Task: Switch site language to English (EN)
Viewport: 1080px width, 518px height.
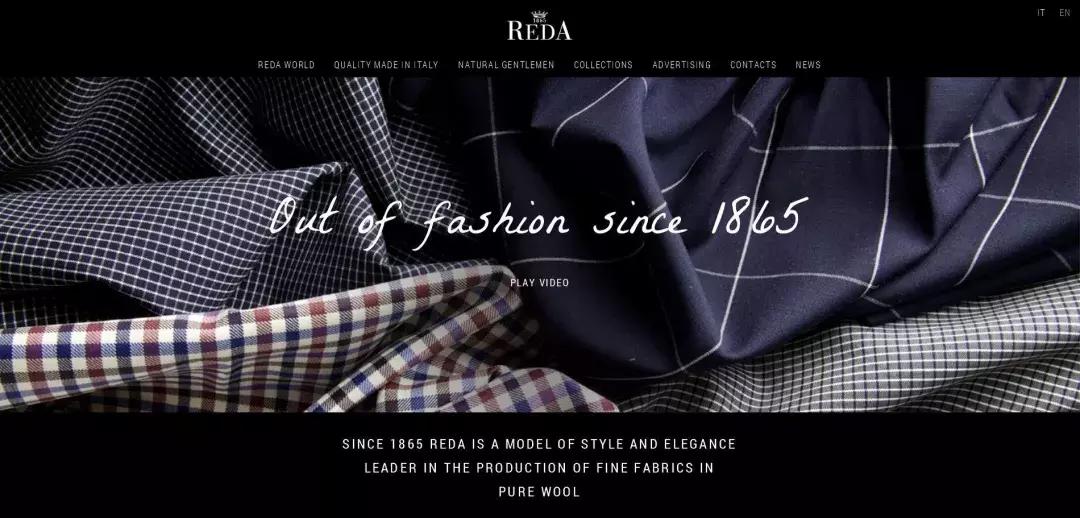Action: tap(1065, 13)
